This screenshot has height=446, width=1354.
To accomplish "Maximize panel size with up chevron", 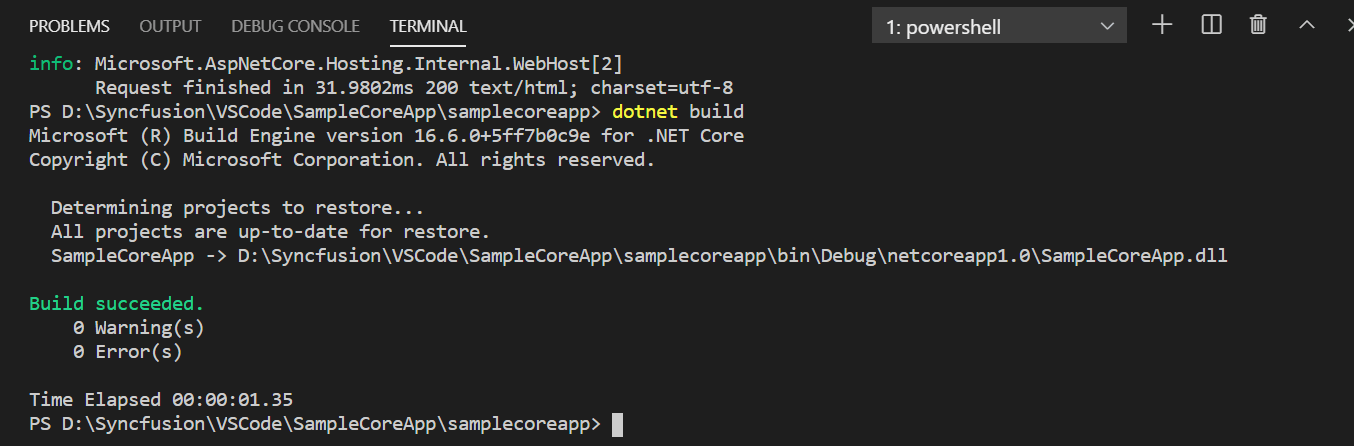I will (x=1306, y=26).
